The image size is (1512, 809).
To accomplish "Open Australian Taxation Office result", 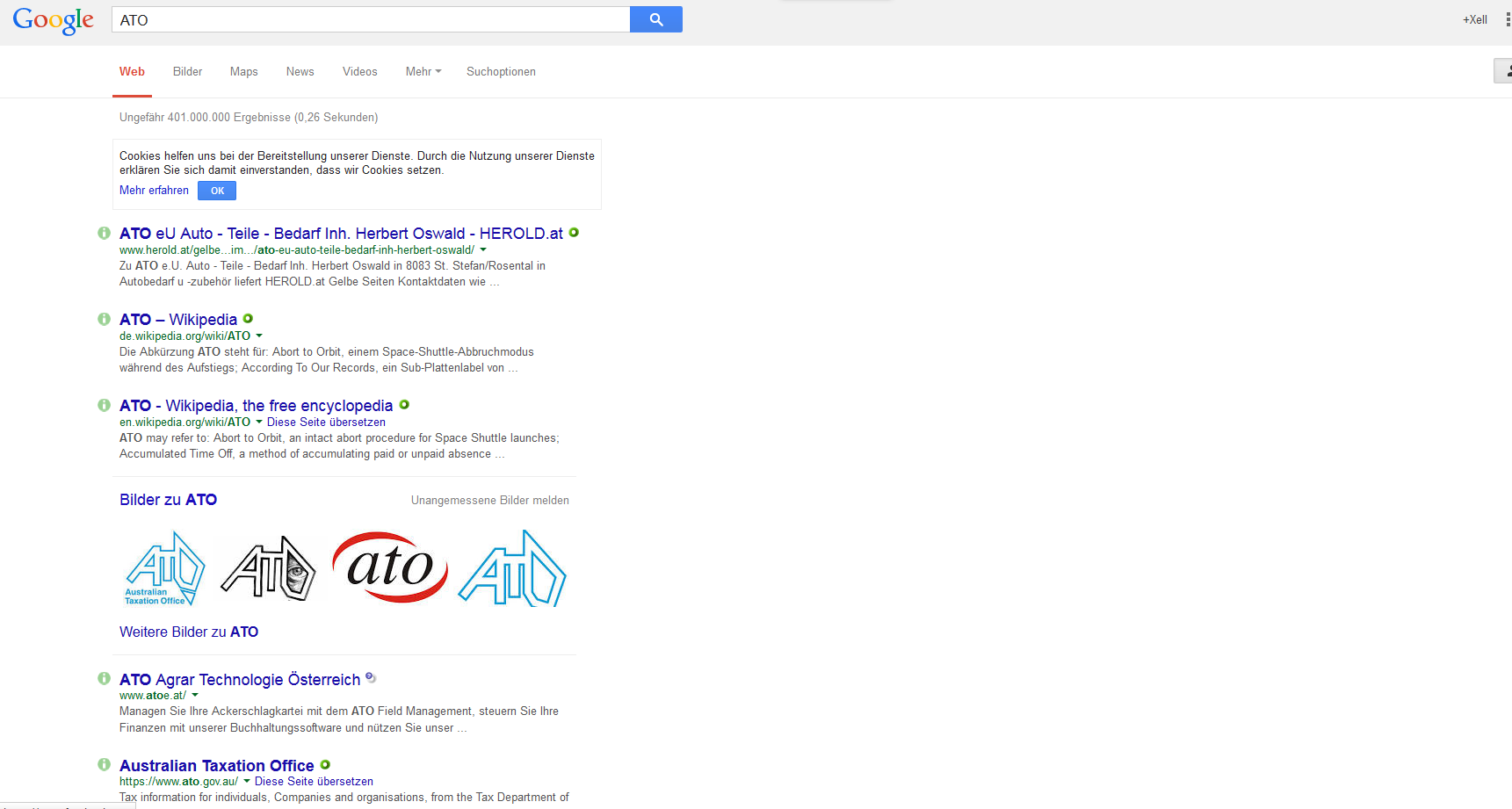I will click(x=216, y=765).
